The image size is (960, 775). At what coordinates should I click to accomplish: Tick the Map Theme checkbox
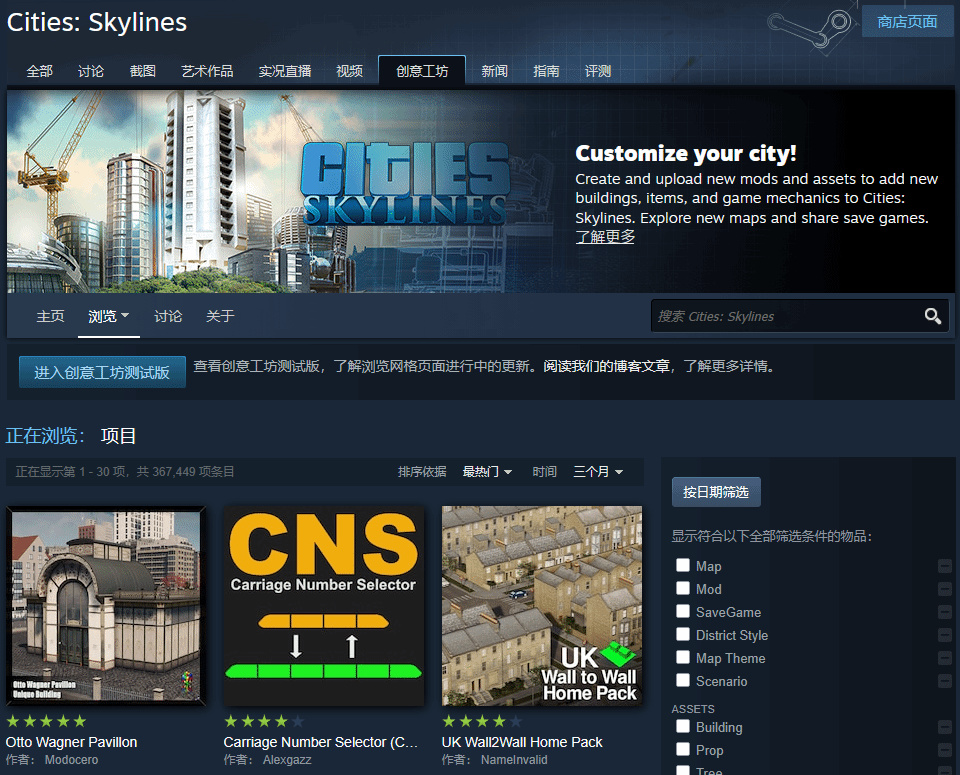[683, 657]
